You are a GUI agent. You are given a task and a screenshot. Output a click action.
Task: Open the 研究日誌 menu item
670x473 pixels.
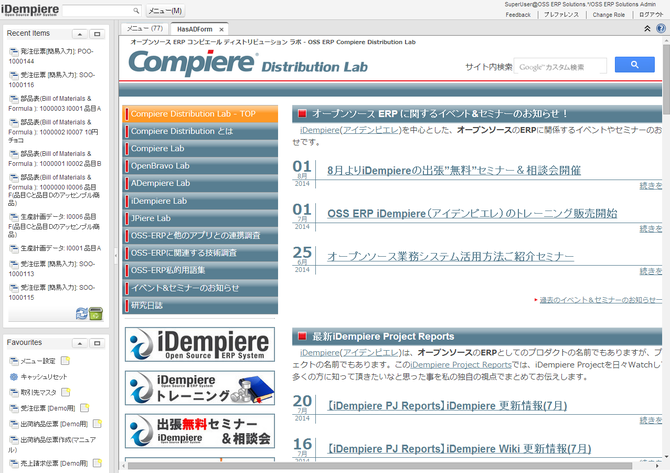(200, 306)
